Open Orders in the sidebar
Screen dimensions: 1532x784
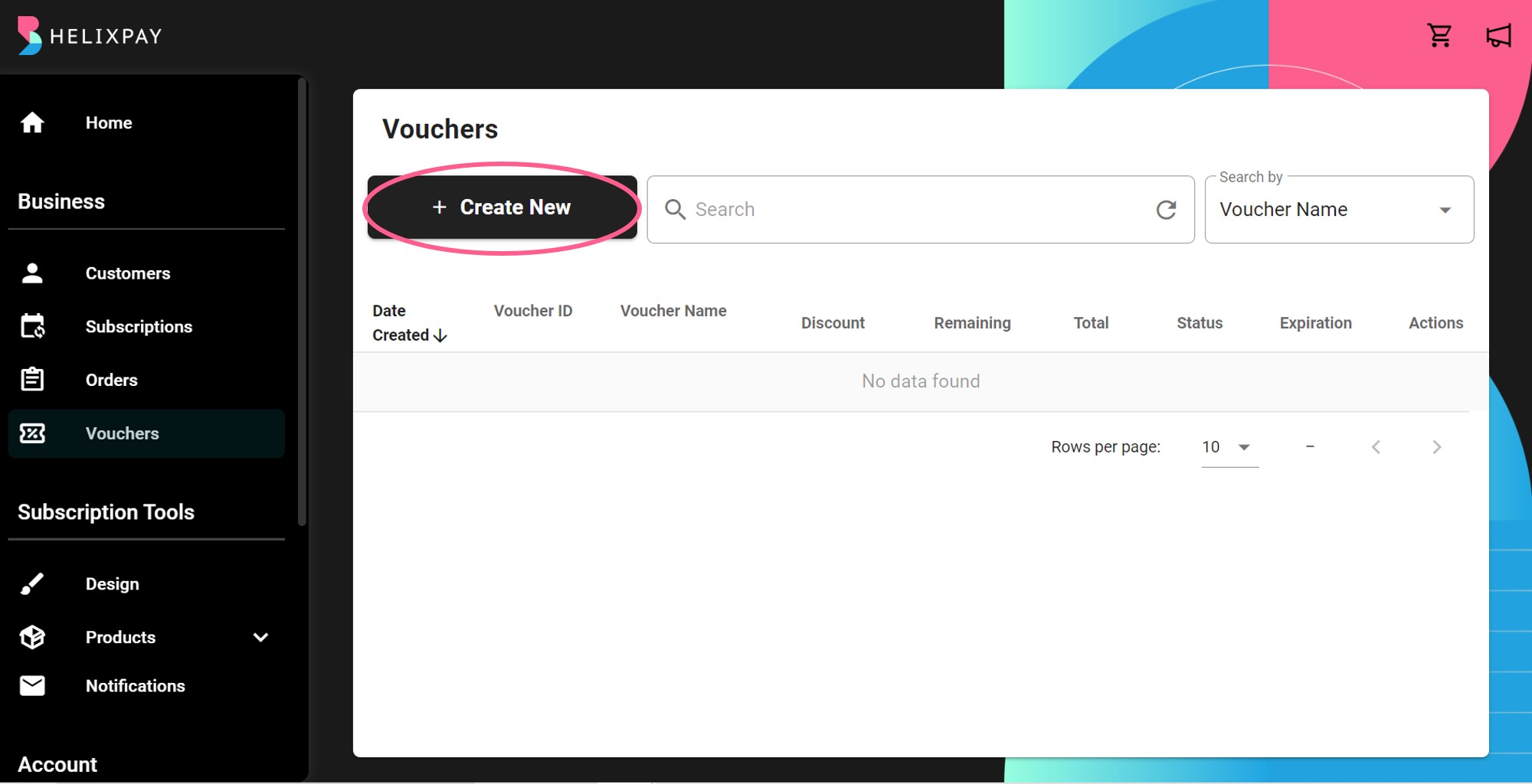click(146, 380)
